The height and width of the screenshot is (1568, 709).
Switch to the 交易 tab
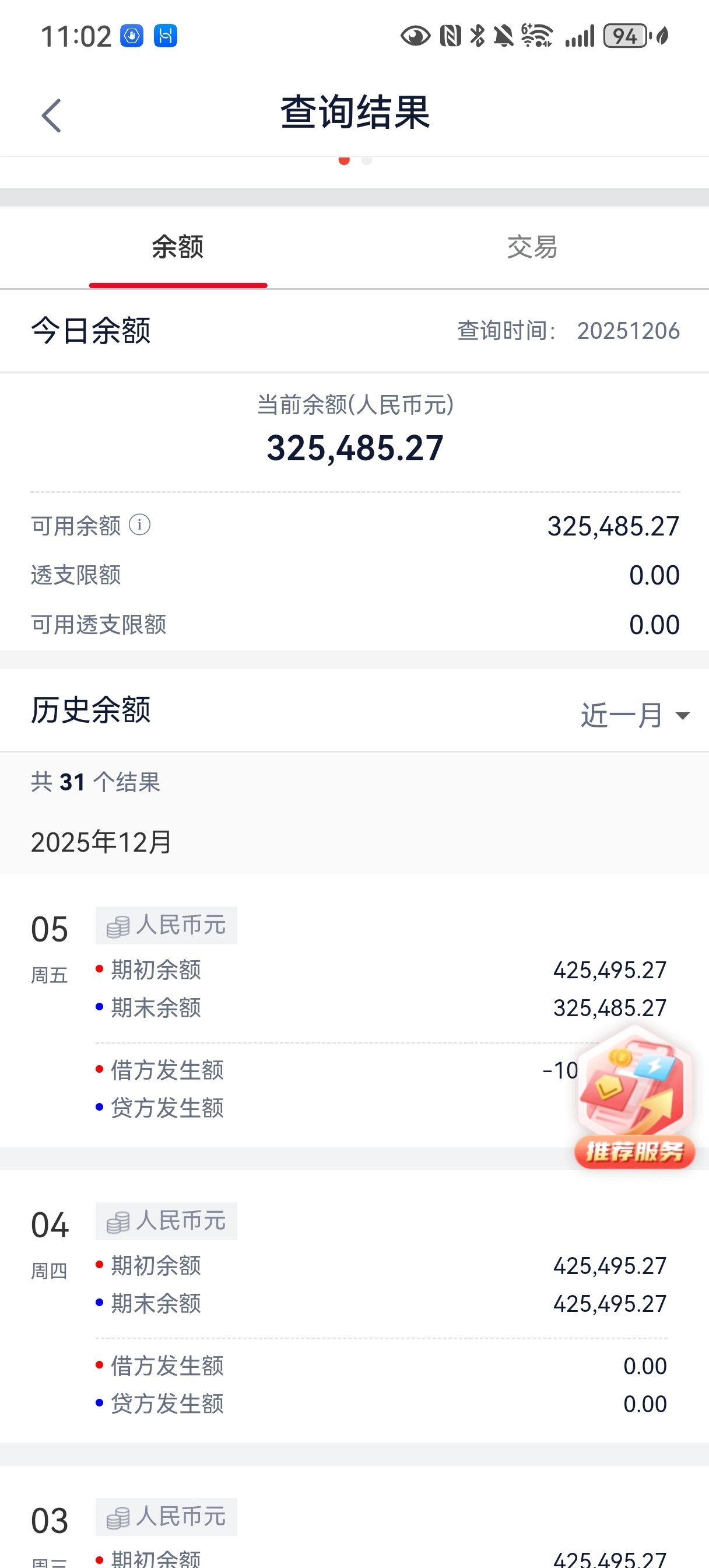pyautogui.click(x=532, y=247)
